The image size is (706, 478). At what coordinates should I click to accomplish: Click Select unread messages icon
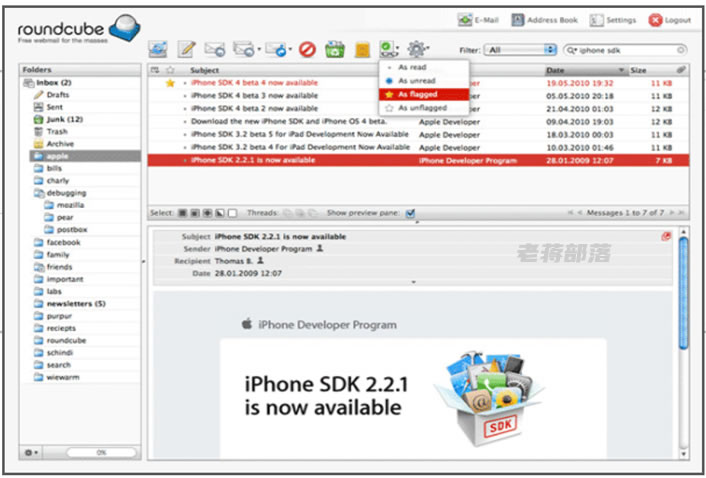[207, 213]
